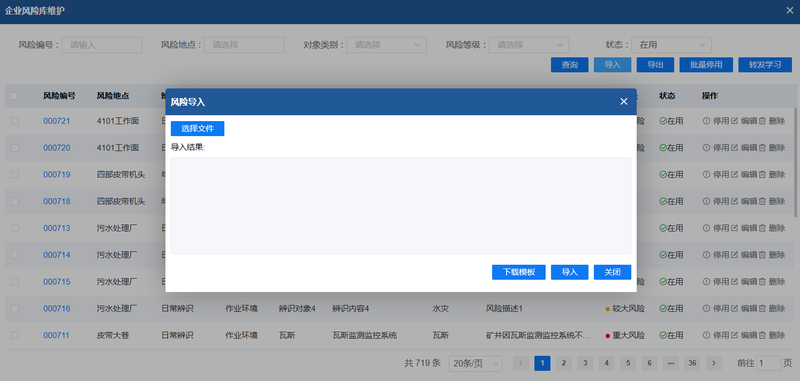This screenshot has width=800, height=381.
Task: Check the row 000719 checkbox
Action: 15,174
